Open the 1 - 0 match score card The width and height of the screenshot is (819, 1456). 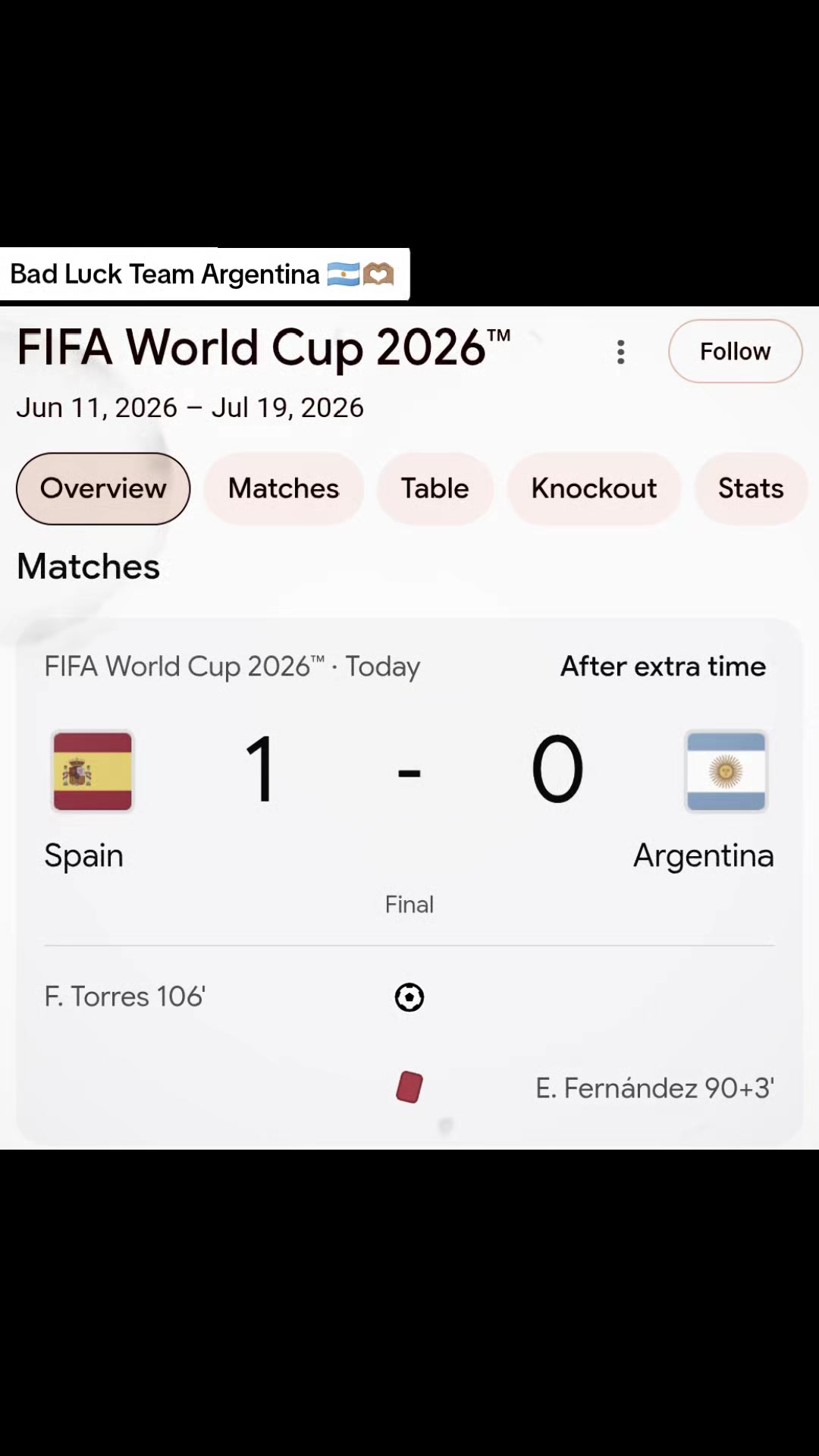point(409,880)
